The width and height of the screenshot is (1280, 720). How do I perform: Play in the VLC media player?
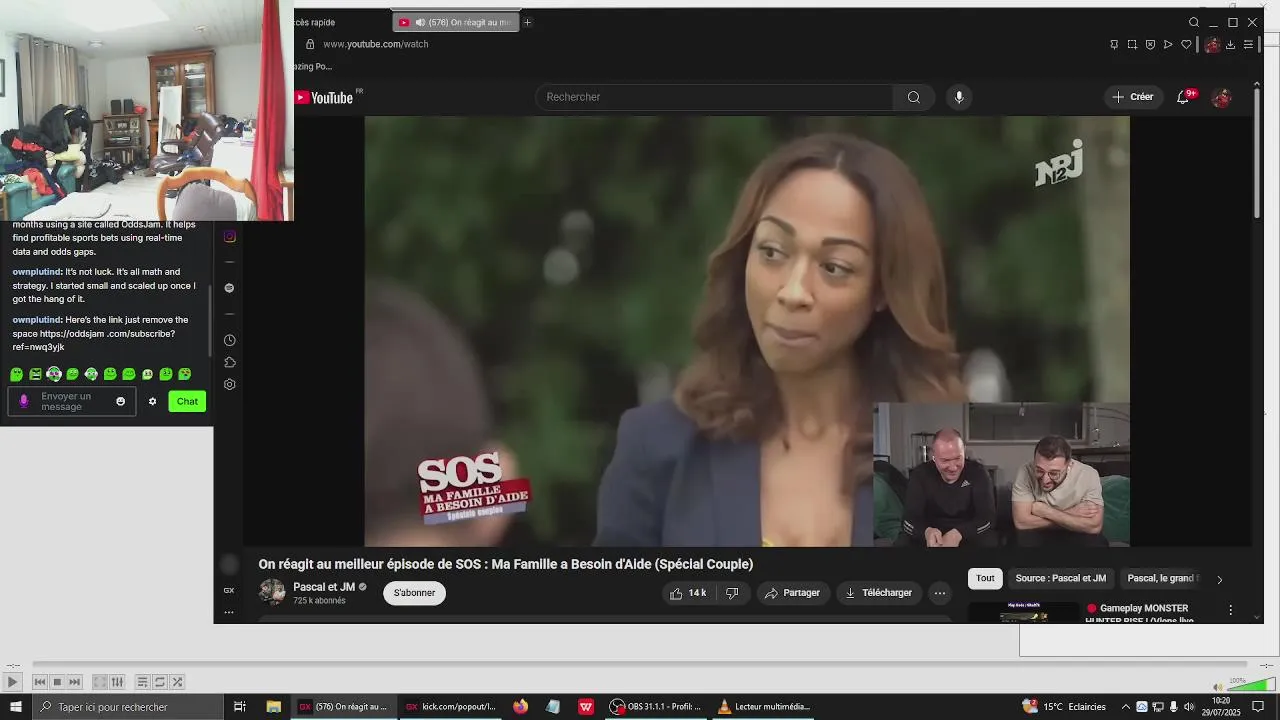click(12, 682)
